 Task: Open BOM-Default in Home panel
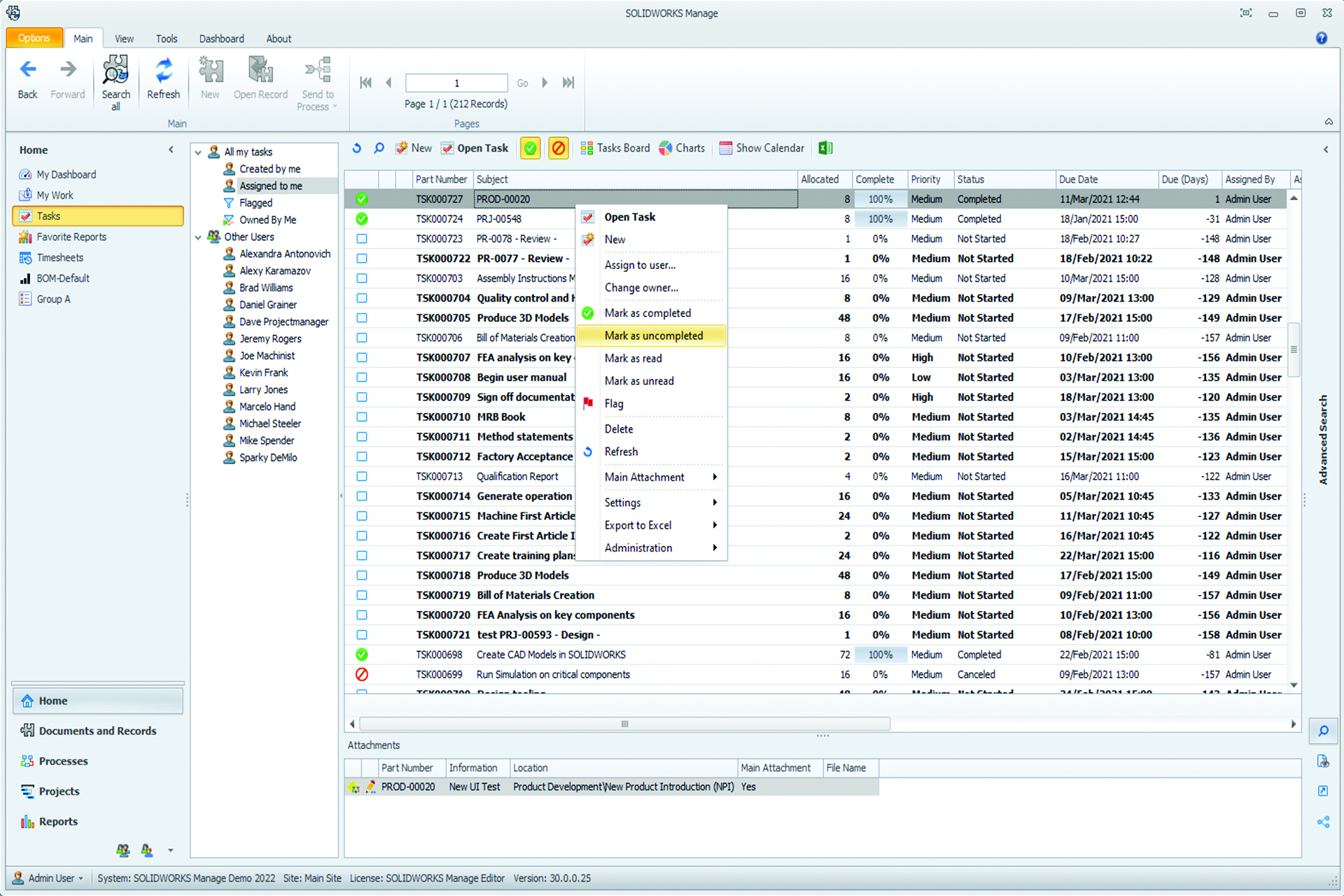(x=62, y=279)
